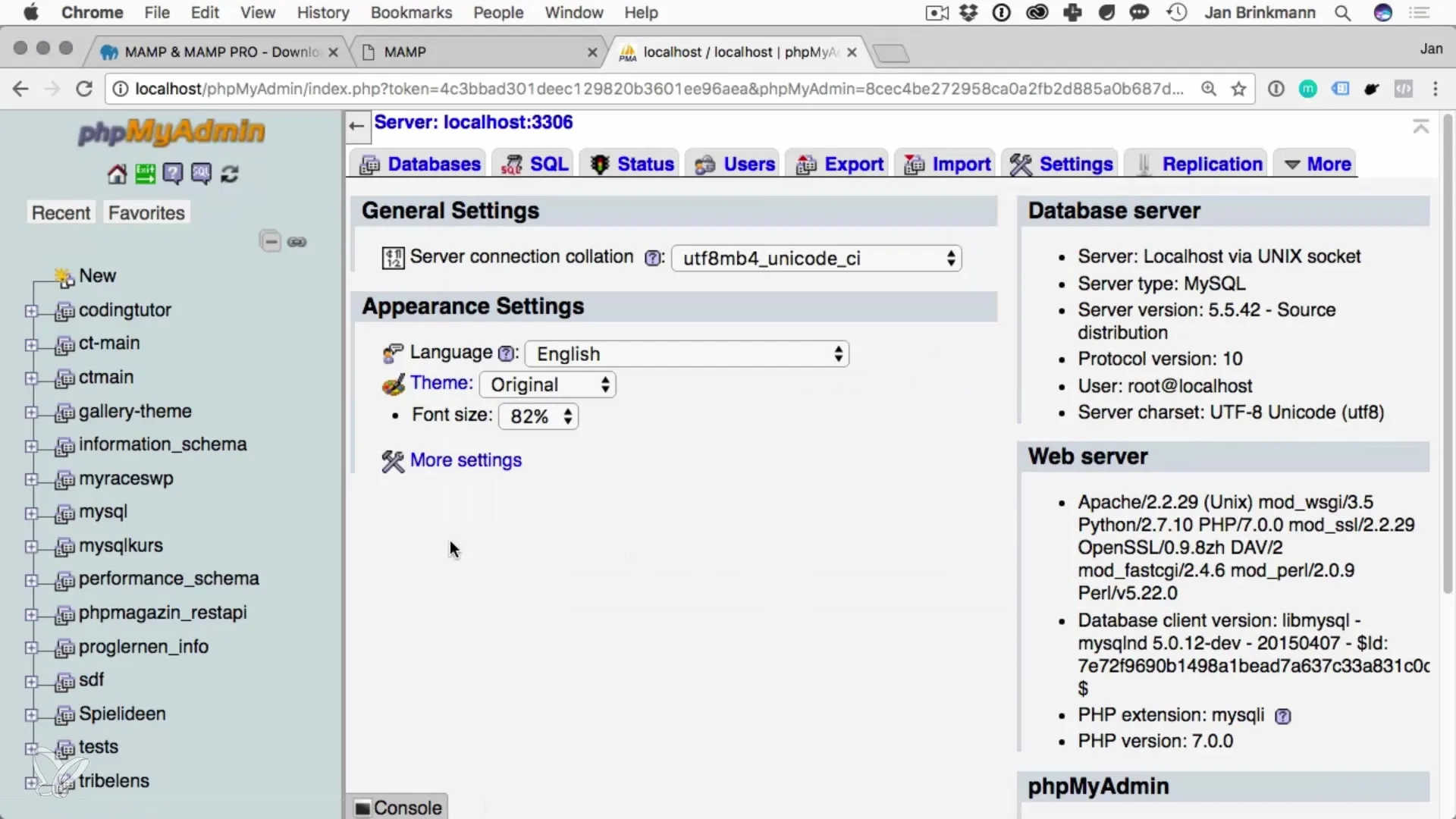The image size is (1456, 819).
Task: Open the Recent tables button
Action: [x=61, y=213]
